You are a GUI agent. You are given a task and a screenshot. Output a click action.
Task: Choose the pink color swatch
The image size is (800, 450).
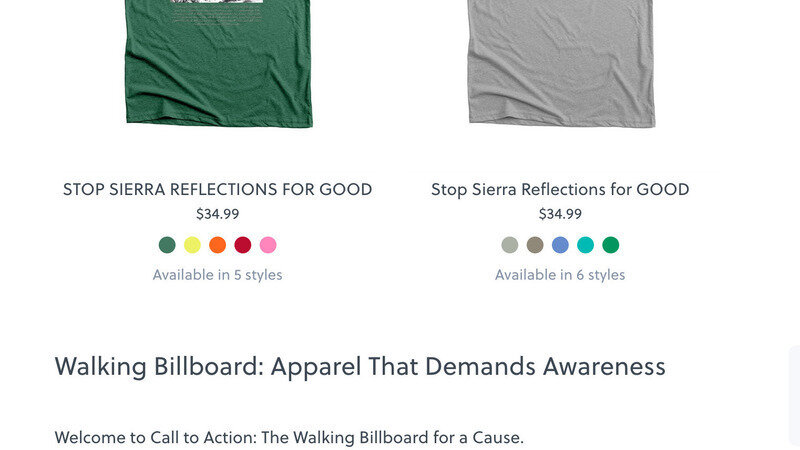268,245
